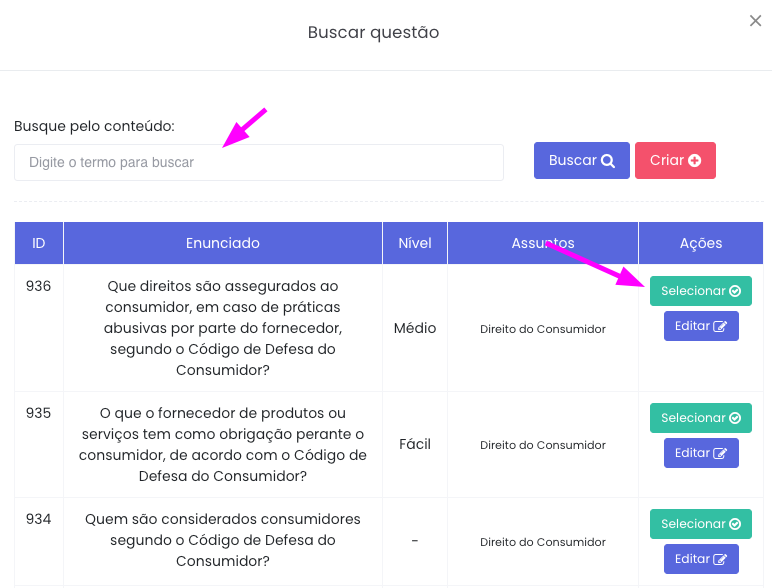Click the search term input field
772x588 pixels.
pyautogui.click(x=258, y=162)
